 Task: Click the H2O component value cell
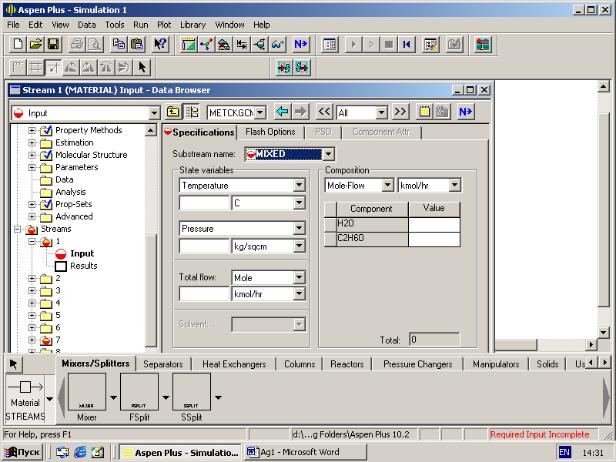tap(434, 224)
